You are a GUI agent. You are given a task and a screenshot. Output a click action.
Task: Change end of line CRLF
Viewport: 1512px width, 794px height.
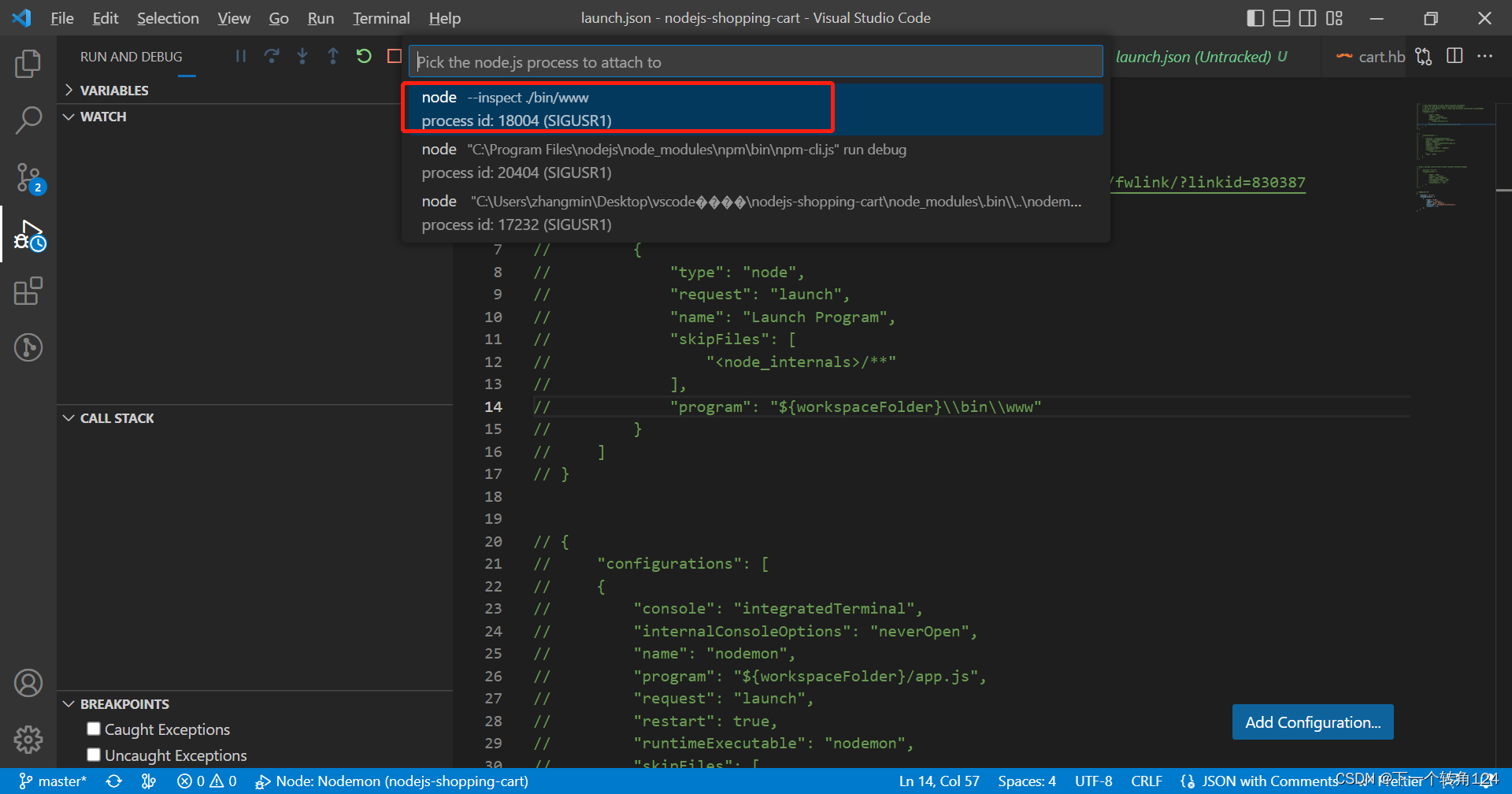pyautogui.click(x=1147, y=781)
